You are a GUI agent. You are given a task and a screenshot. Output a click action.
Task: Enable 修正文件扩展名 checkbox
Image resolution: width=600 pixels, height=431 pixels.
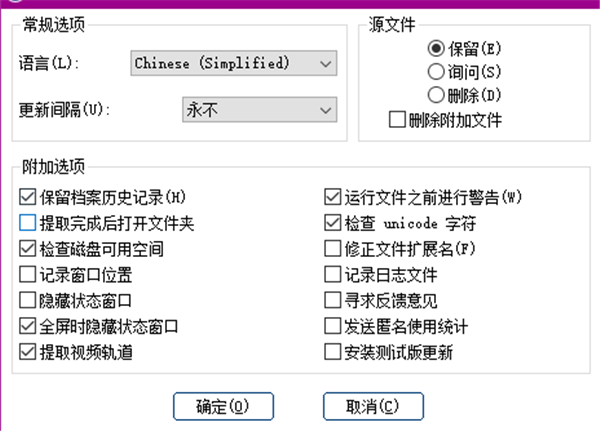[333, 248]
